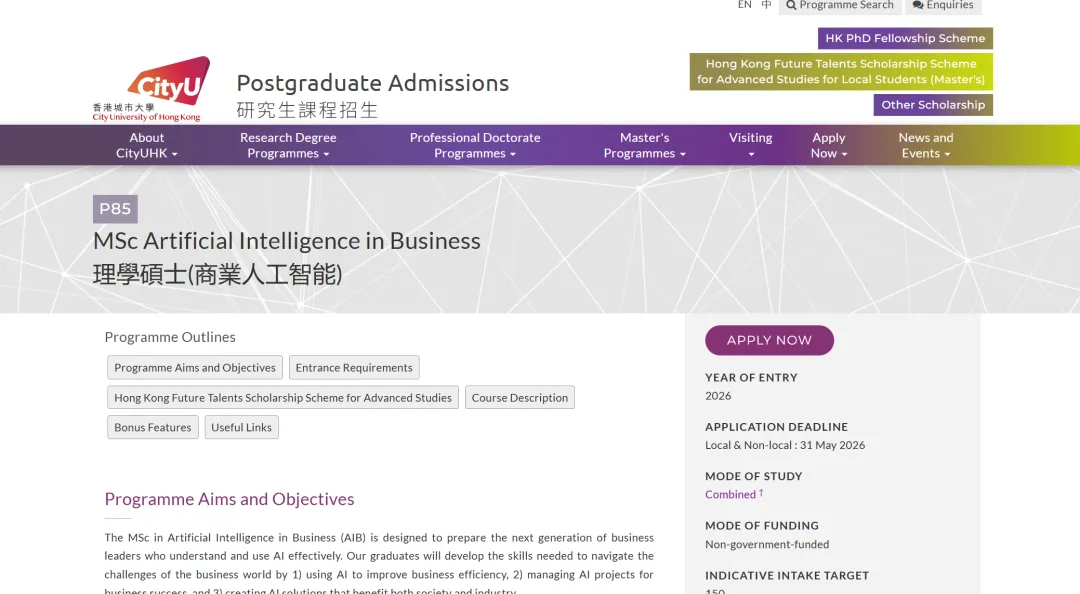Viewport: 1080px width, 594px height.
Task: Expand the News and Events menu
Action: pyautogui.click(x=925, y=146)
